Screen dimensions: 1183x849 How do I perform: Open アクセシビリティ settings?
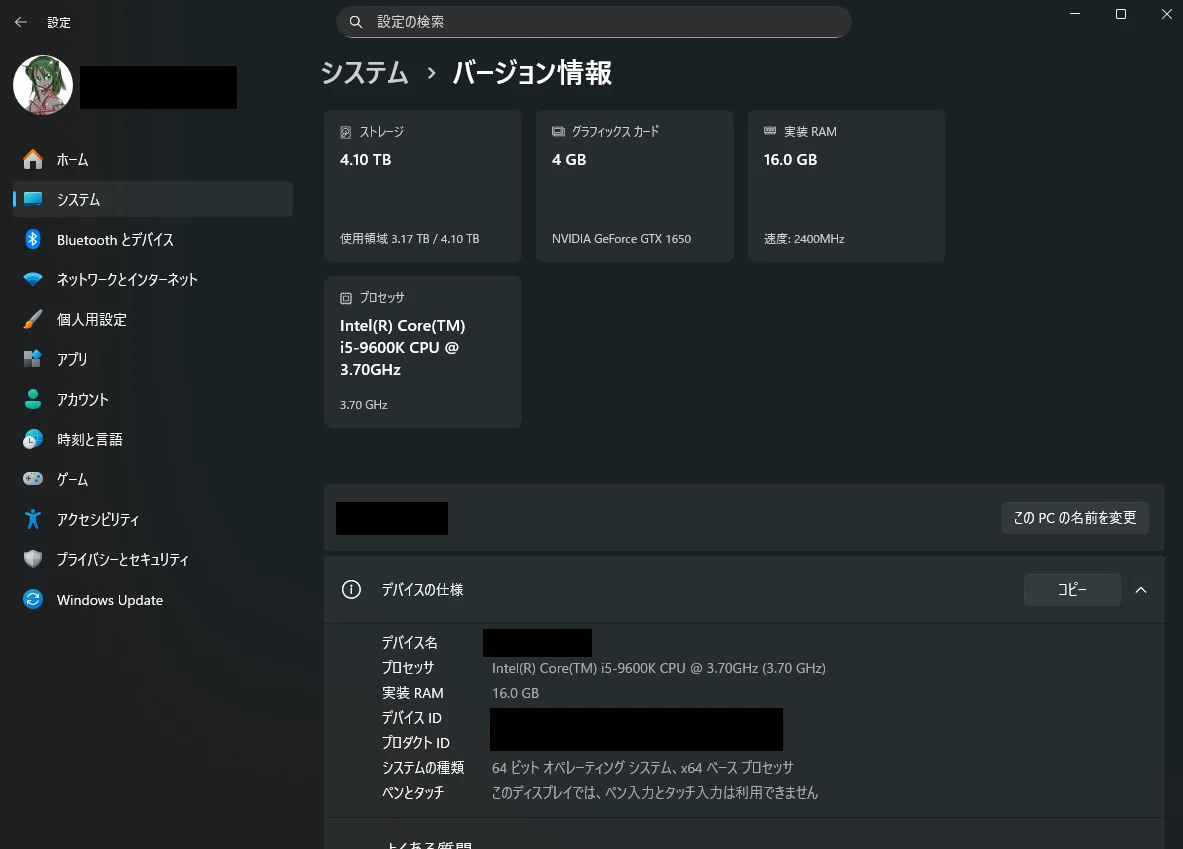(x=152, y=519)
